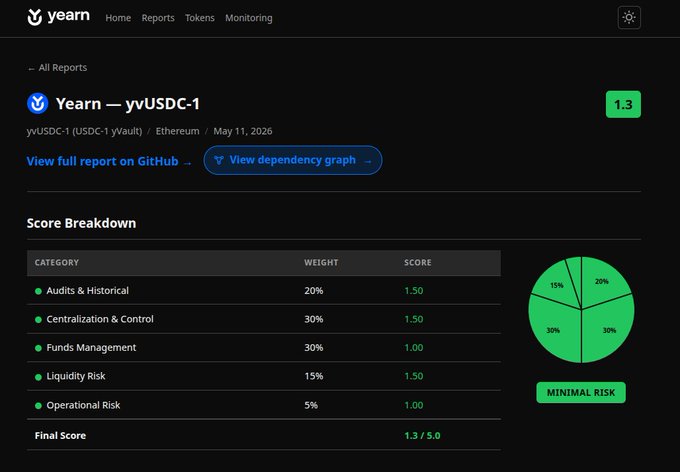Viewport: 680px width, 472px height.
Task: Open the Tokens nav item
Action: click(199, 18)
